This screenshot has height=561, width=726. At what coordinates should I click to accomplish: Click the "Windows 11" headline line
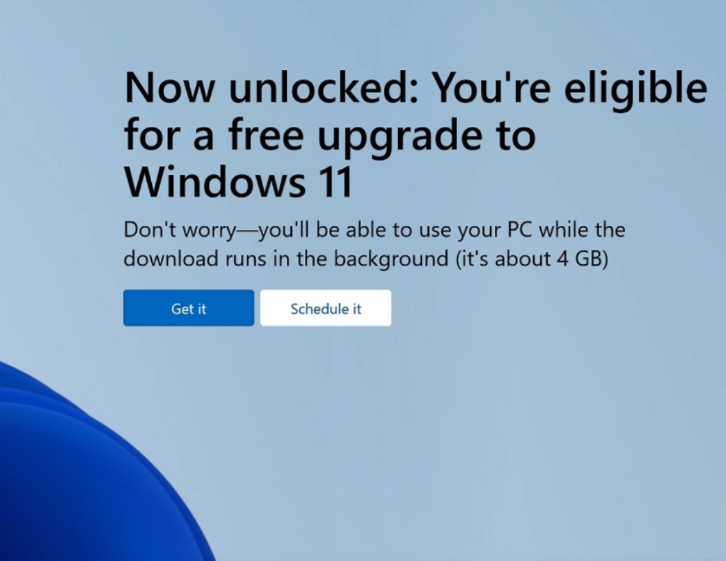pyautogui.click(x=238, y=182)
